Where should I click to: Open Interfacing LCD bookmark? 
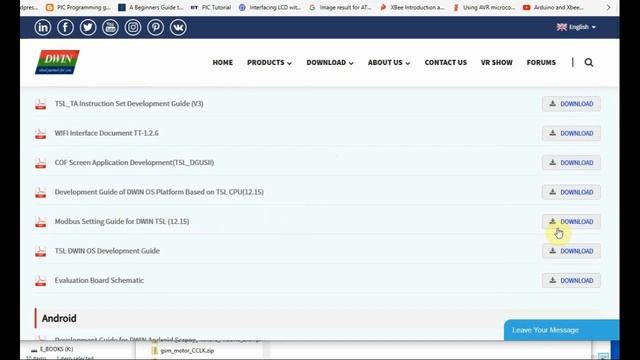(x=270, y=7)
